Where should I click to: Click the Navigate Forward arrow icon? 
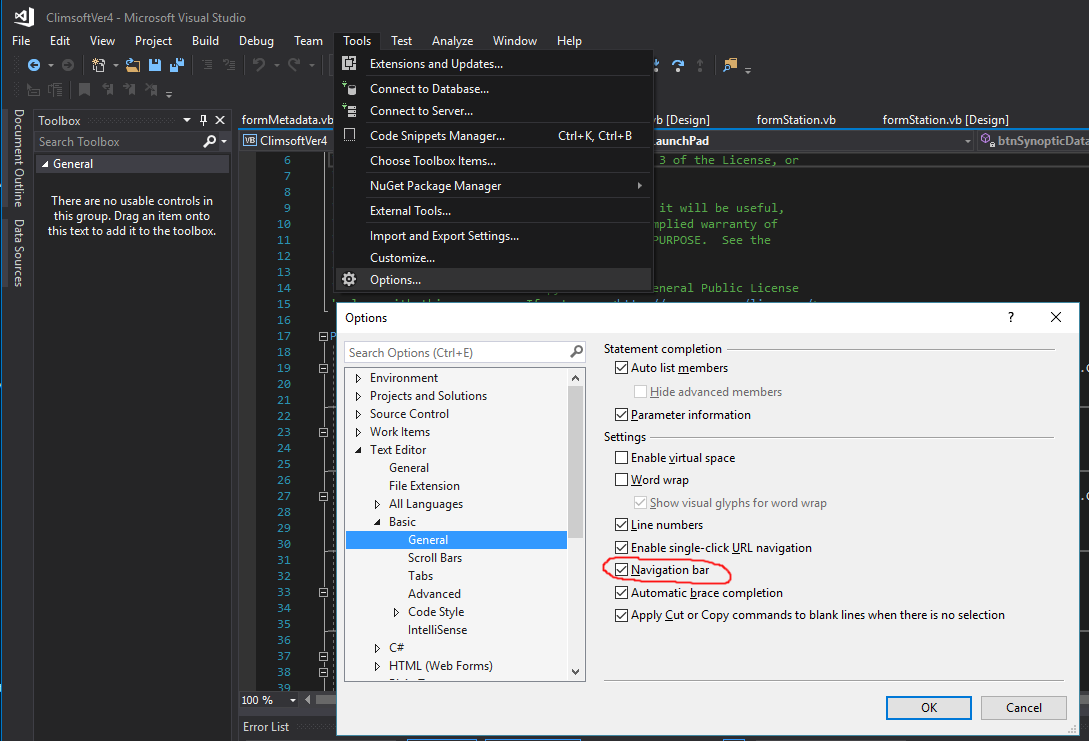pos(68,65)
